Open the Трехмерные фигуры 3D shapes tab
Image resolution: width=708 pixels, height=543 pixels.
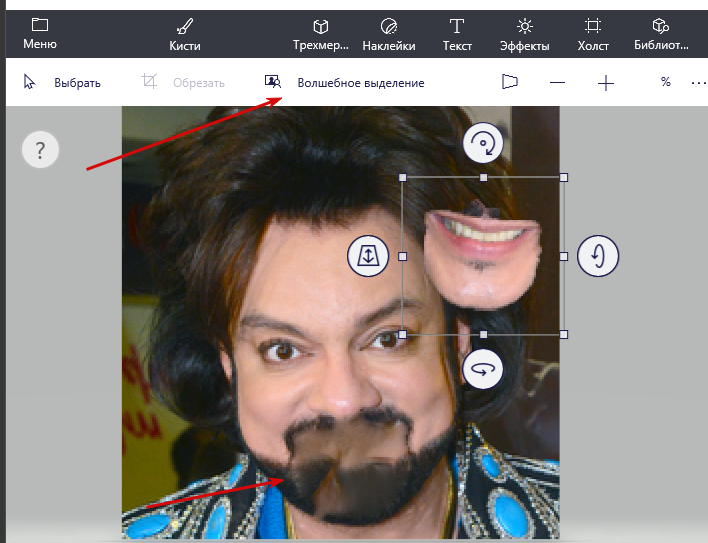(x=320, y=33)
